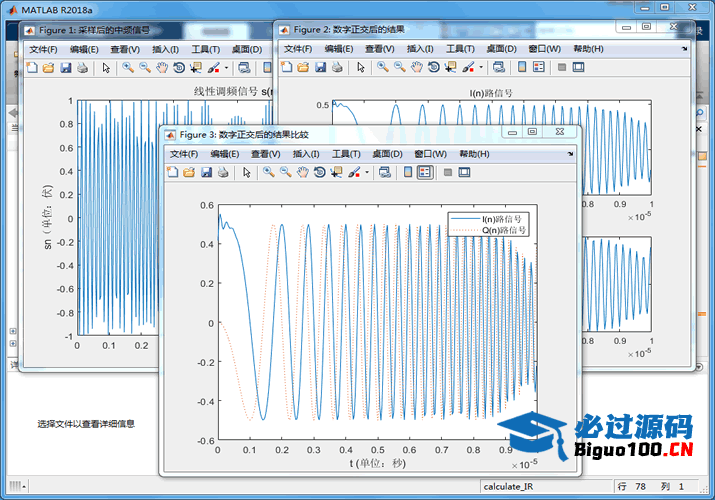
Task: Open 编辑(E) menu in Figure 1
Action: pos(84,50)
